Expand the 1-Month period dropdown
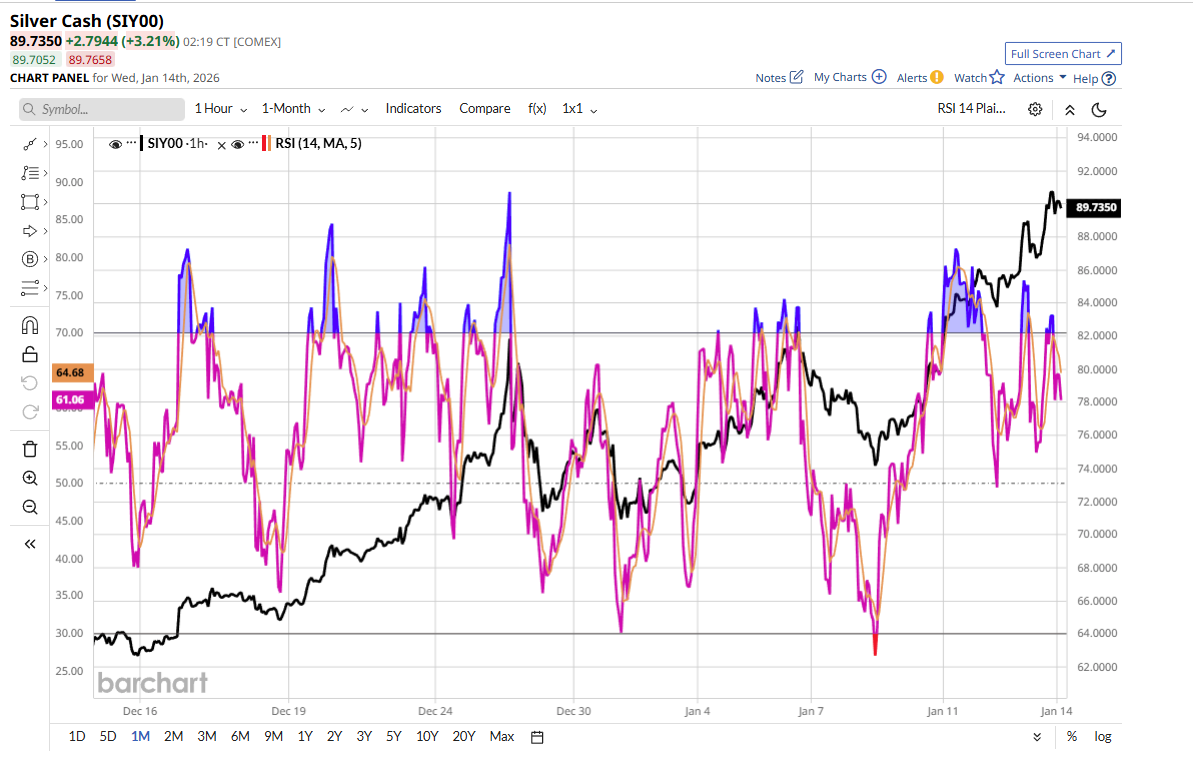This screenshot has height=761, width=1193. [292, 109]
